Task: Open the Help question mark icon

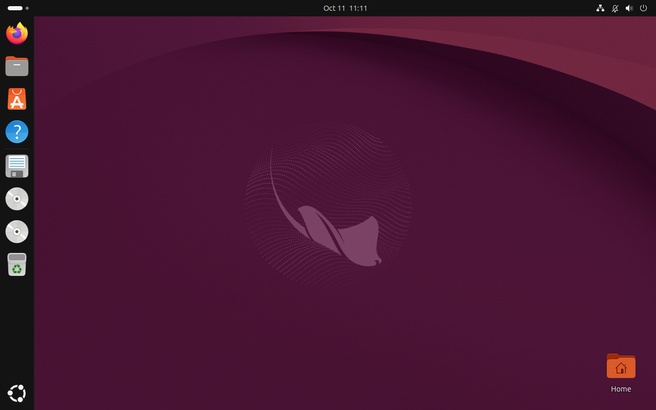Action: 17,132
